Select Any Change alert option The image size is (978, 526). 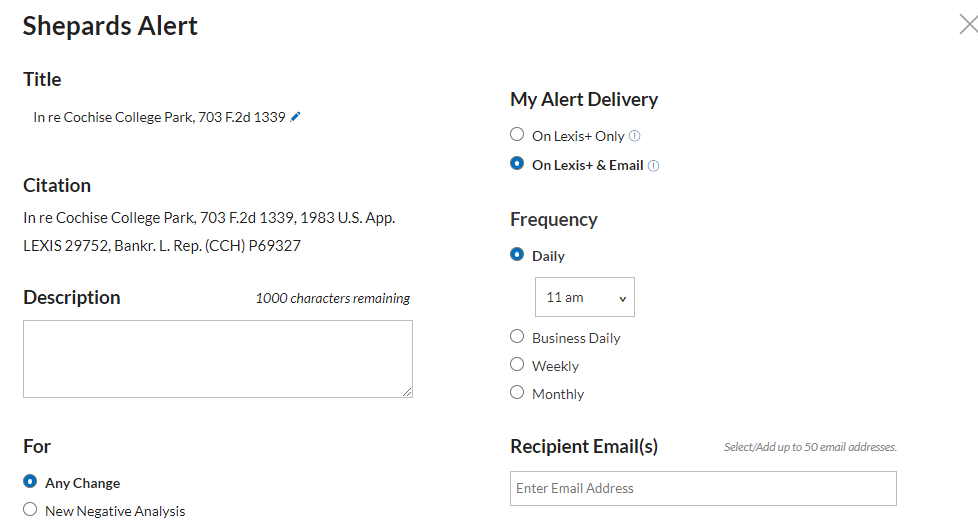[30, 482]
